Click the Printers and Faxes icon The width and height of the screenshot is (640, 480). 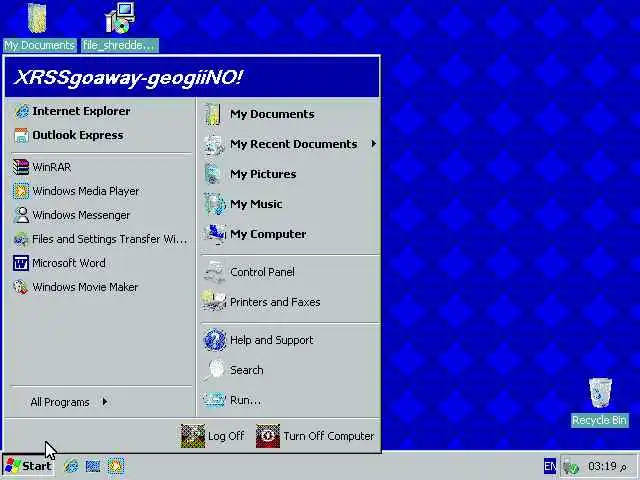point(214,302)
